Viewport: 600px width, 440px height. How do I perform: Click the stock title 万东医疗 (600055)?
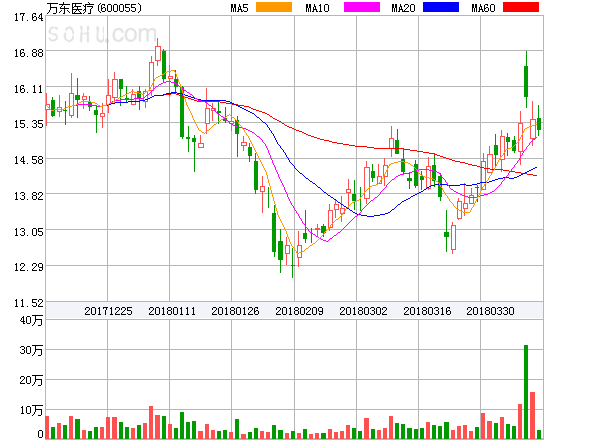click(x=94, y=8)
